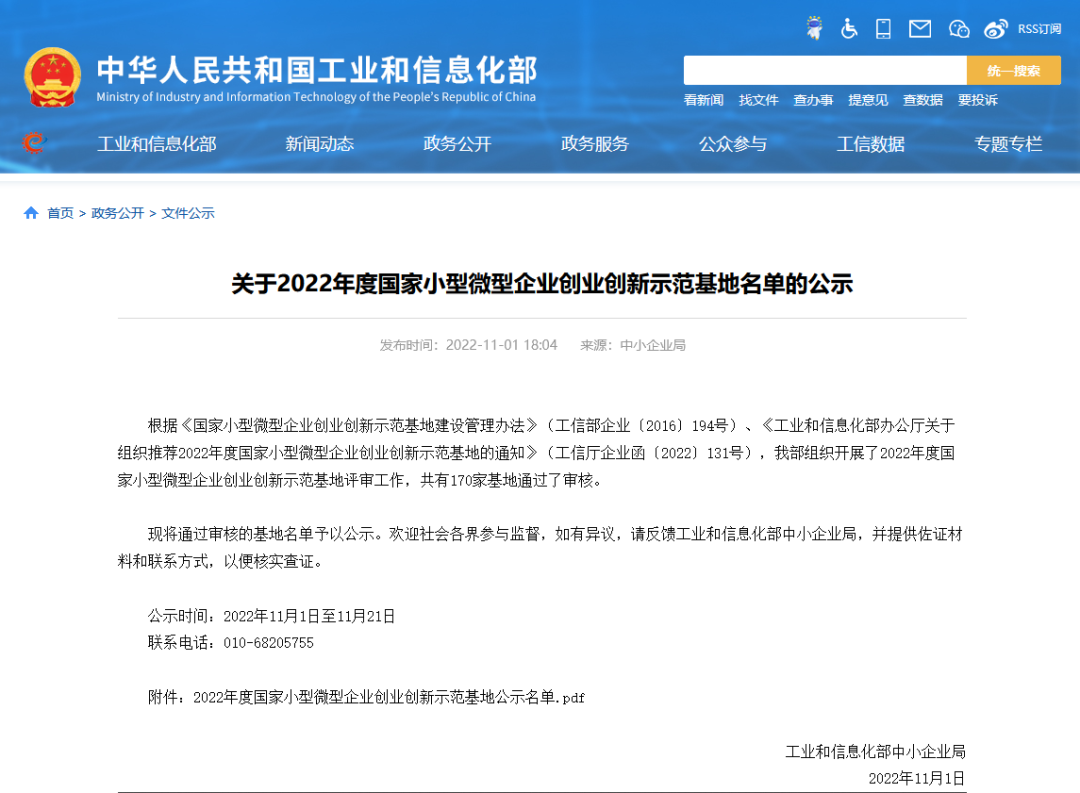Open 提意见 quick link
1080x793 pixels.
click(868, 100)
